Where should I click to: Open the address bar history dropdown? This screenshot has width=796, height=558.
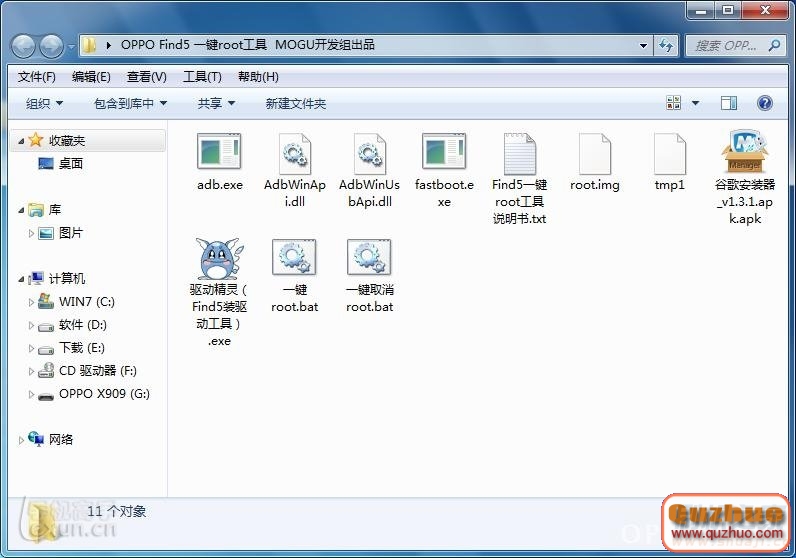pos(643,46)
